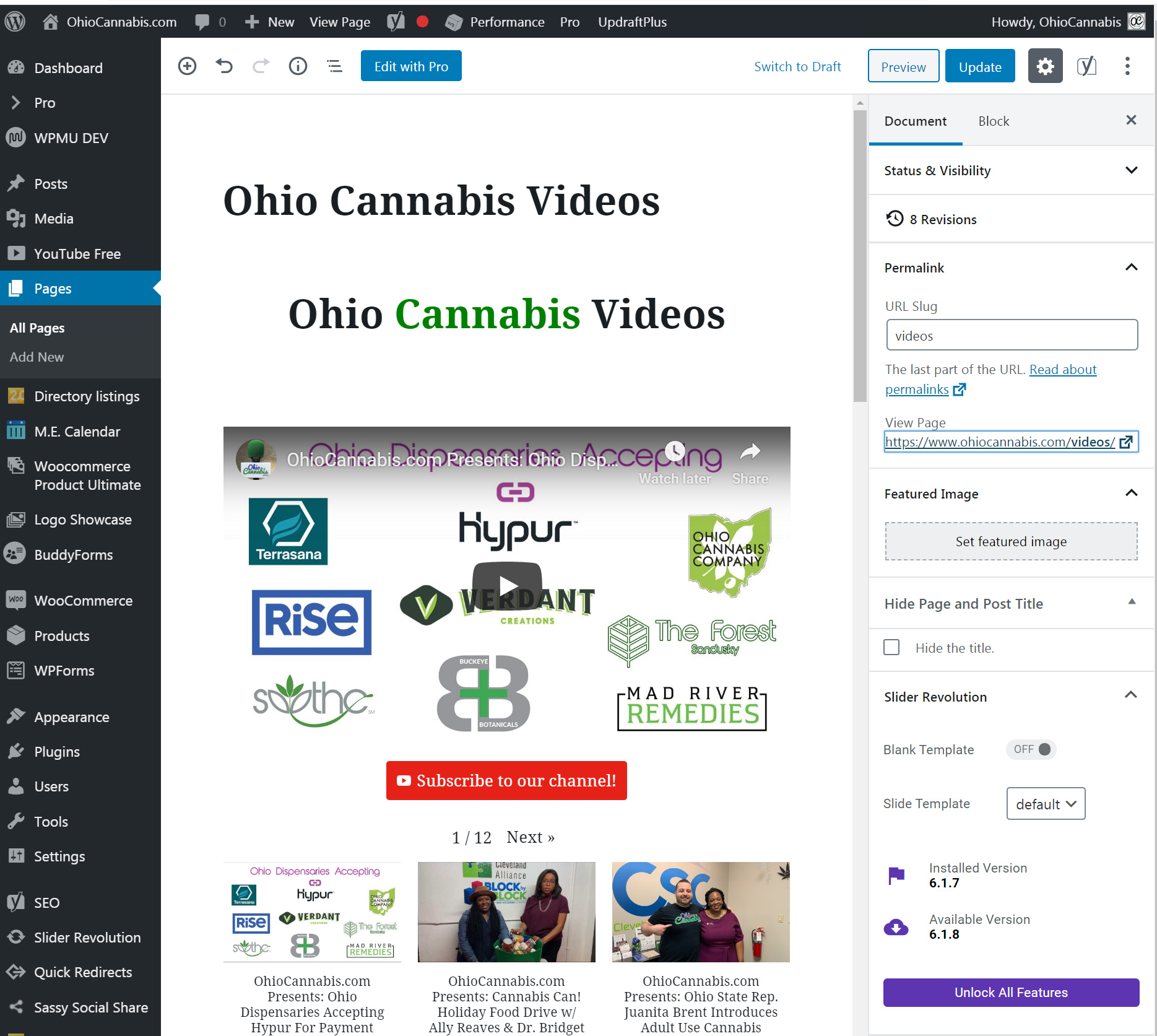
Task: Click the WordPress logo icon
Action: pos(15,22)
